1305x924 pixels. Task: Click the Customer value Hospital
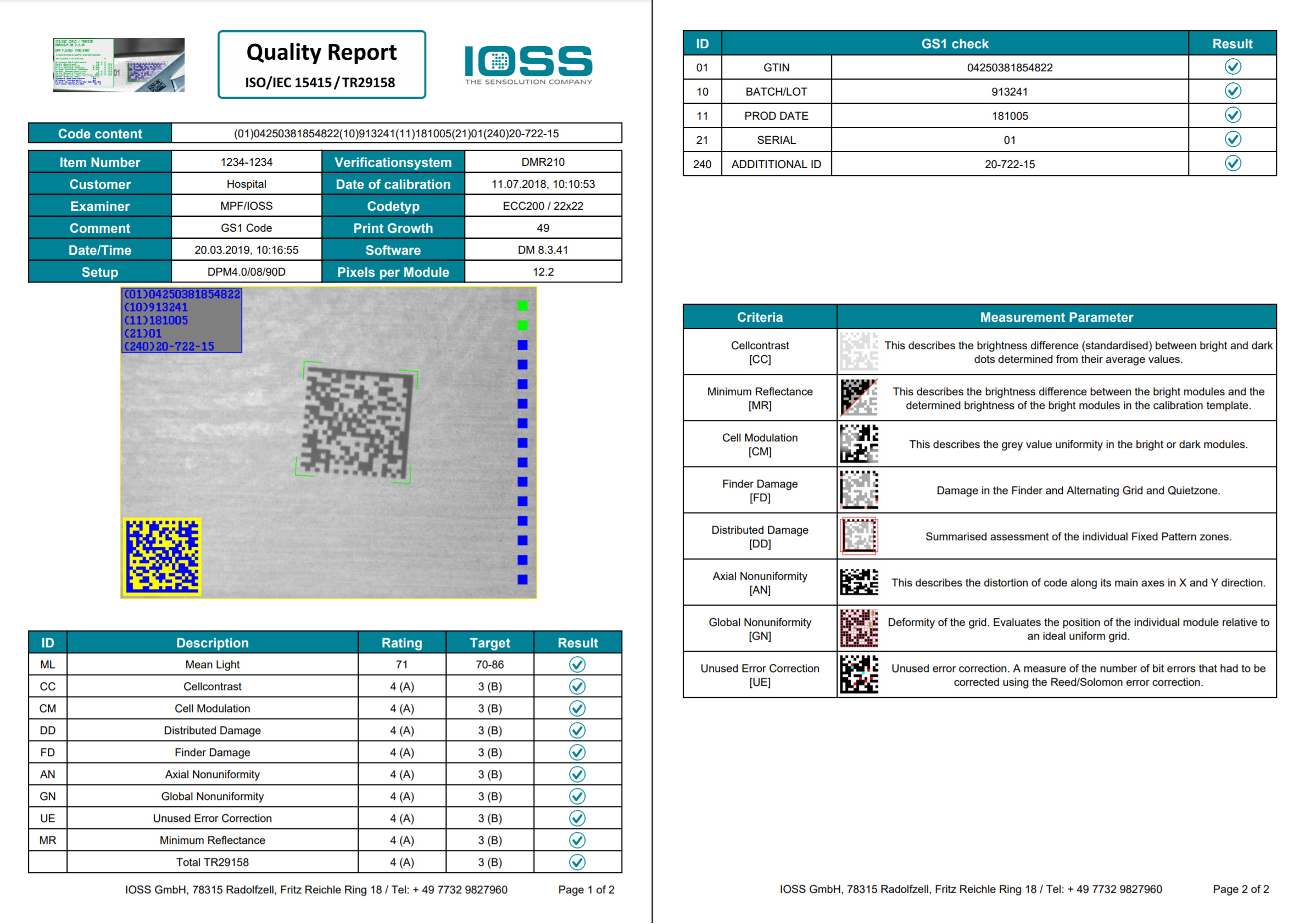coord(247,184)
